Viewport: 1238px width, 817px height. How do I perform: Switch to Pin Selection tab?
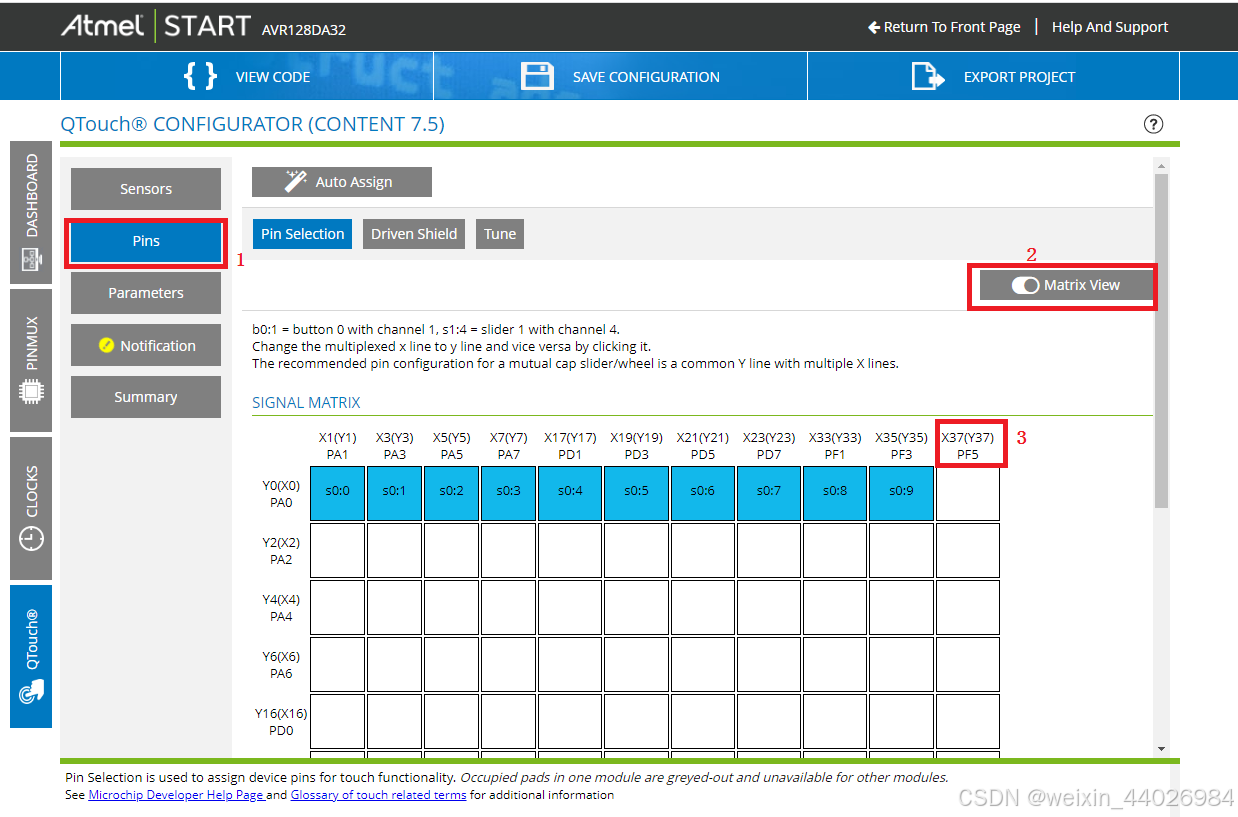click(x=302, y=234)
